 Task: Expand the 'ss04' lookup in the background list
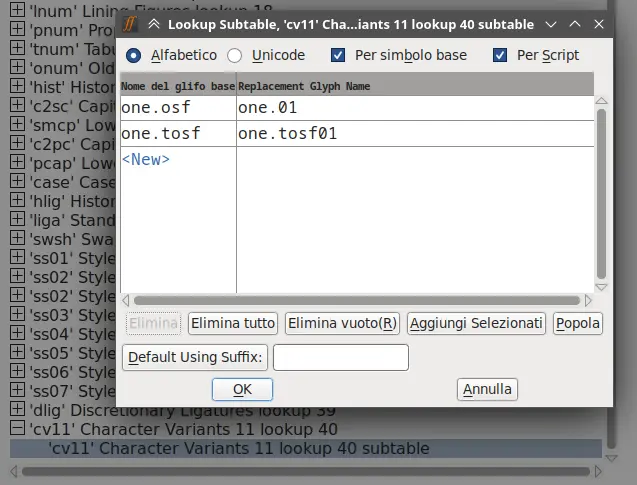(x=17, y=333)
